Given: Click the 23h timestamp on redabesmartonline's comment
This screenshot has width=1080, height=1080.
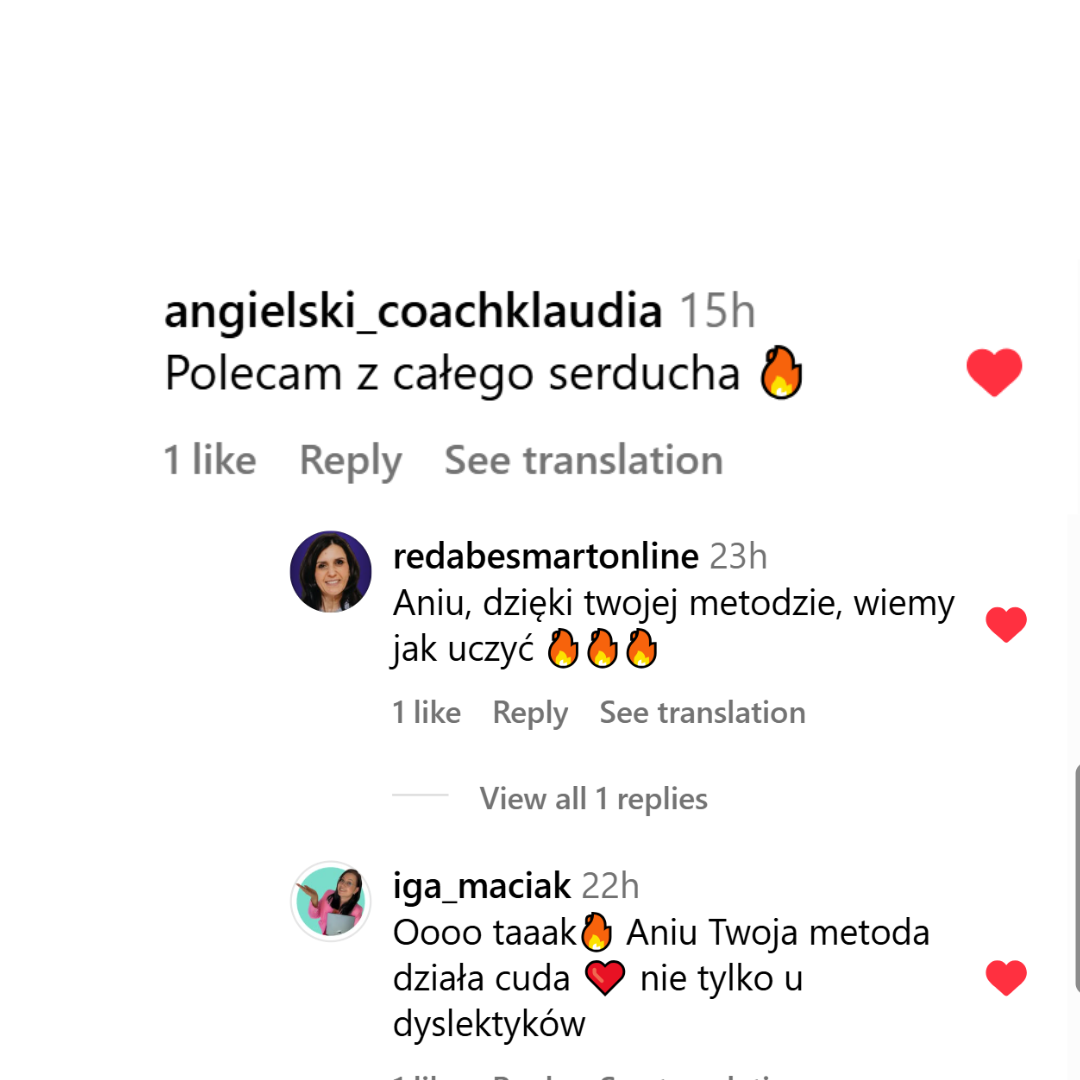Looking at the screenshot, I should tap(738, 556).
